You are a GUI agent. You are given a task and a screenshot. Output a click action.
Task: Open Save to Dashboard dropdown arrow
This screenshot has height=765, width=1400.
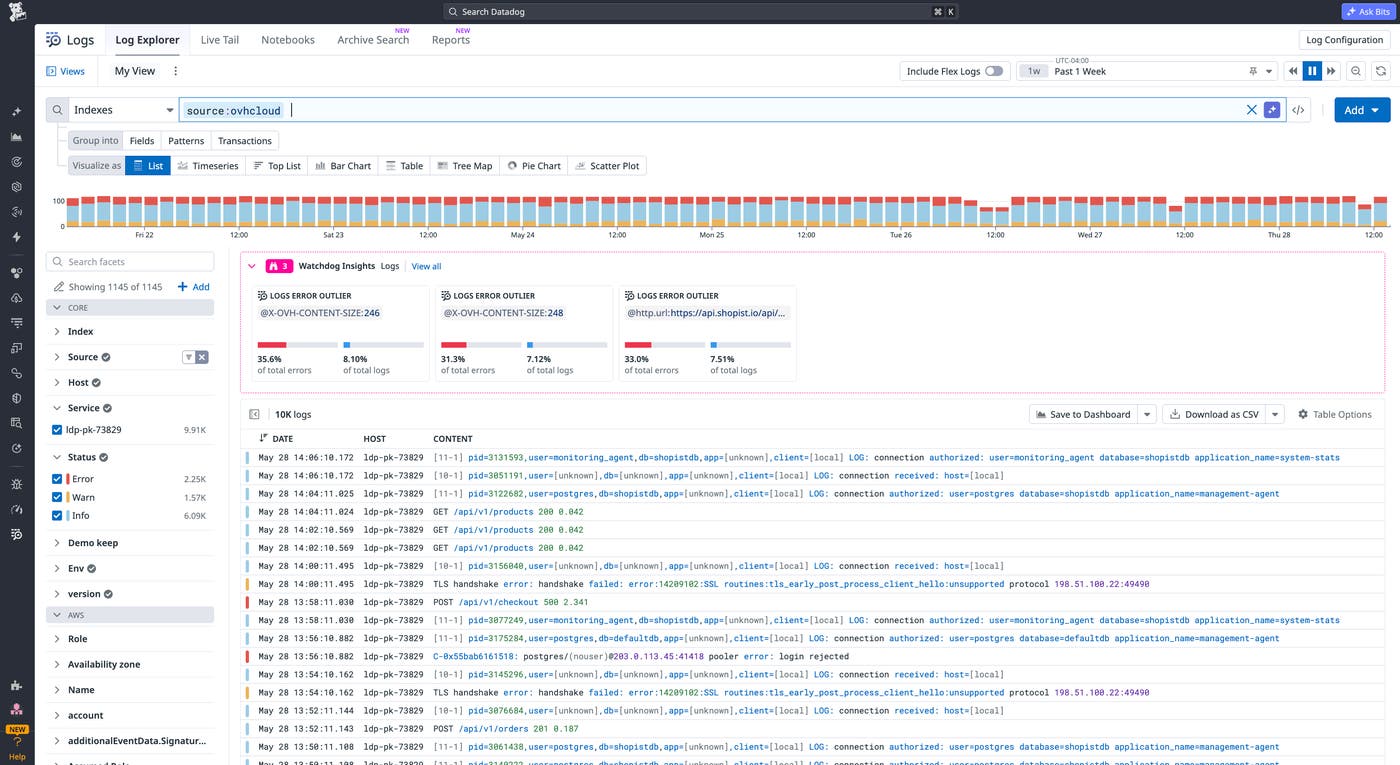coord(1147,414)
